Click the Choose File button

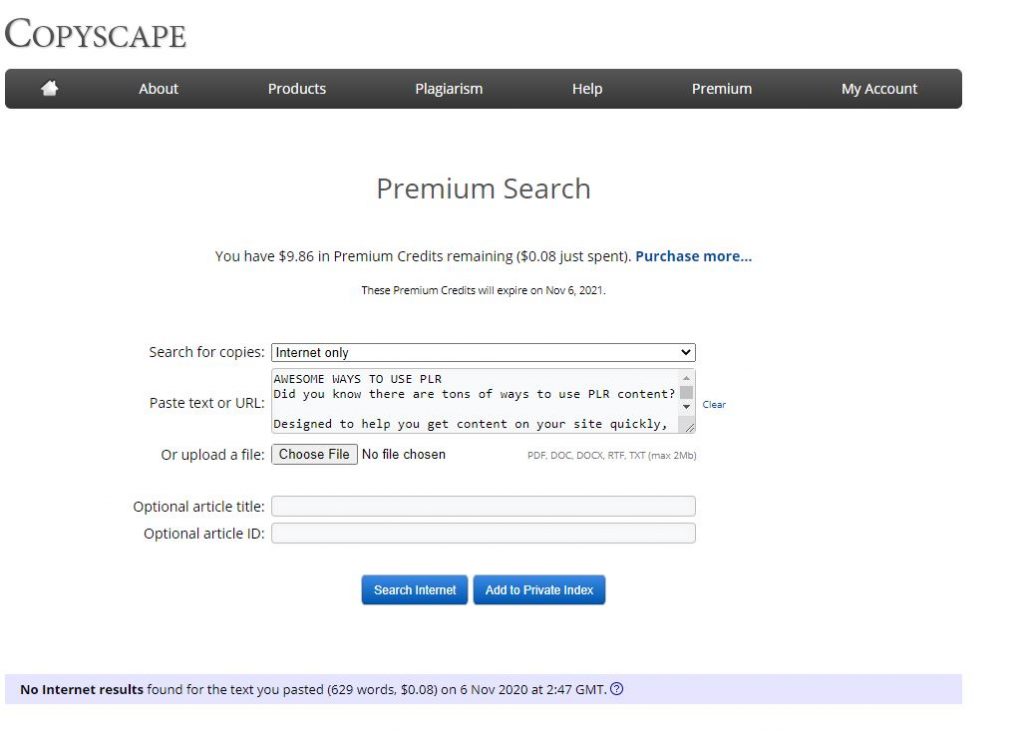point(314,454)
